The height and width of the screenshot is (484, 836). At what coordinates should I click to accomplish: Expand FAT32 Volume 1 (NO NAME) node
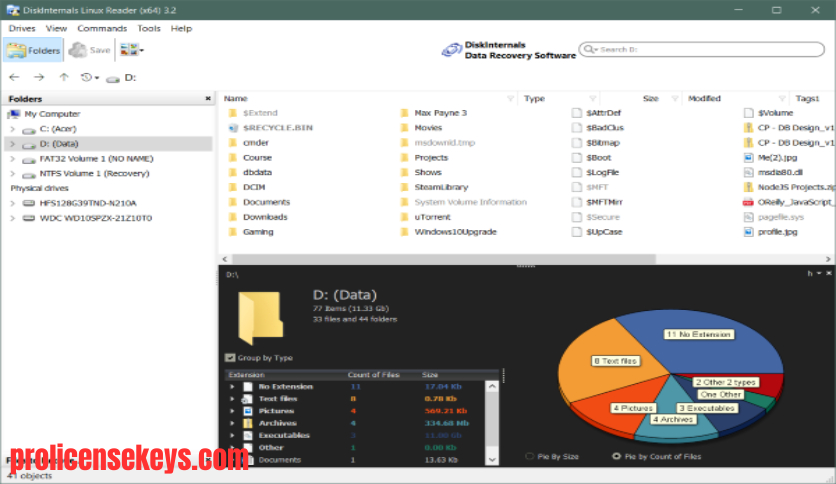pos(12,159)
